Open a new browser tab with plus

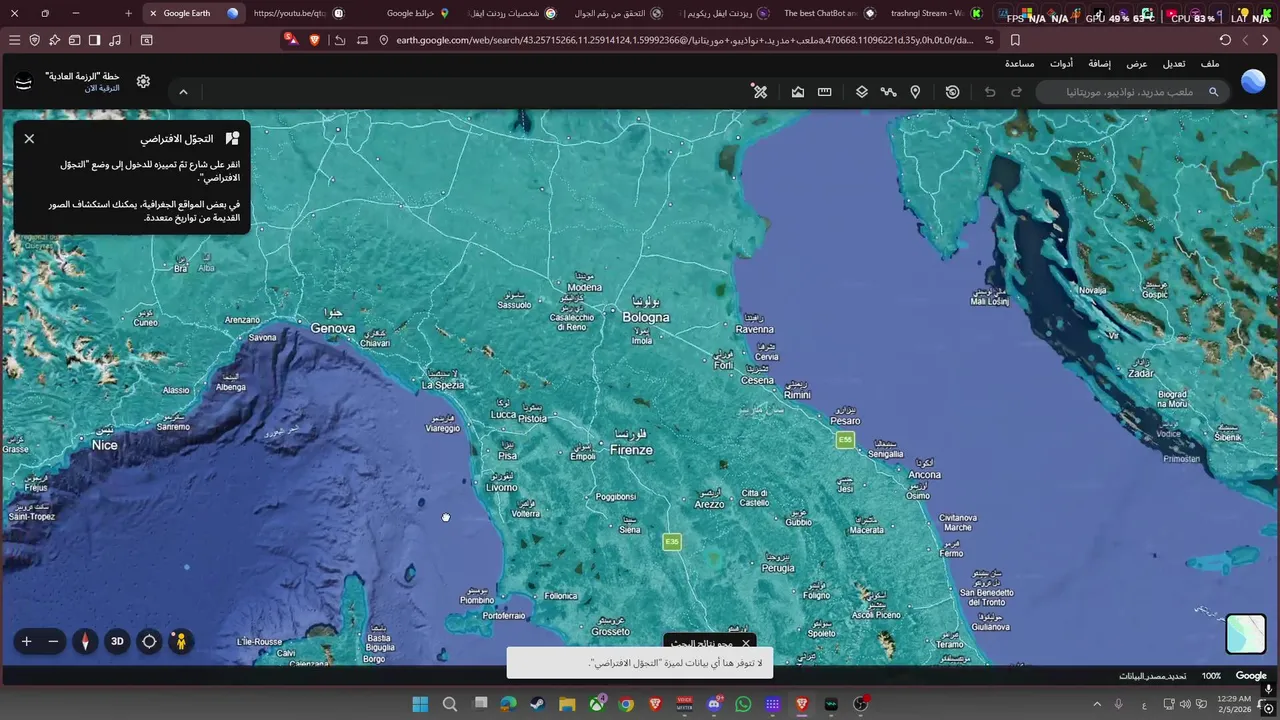tap(128, 13)
